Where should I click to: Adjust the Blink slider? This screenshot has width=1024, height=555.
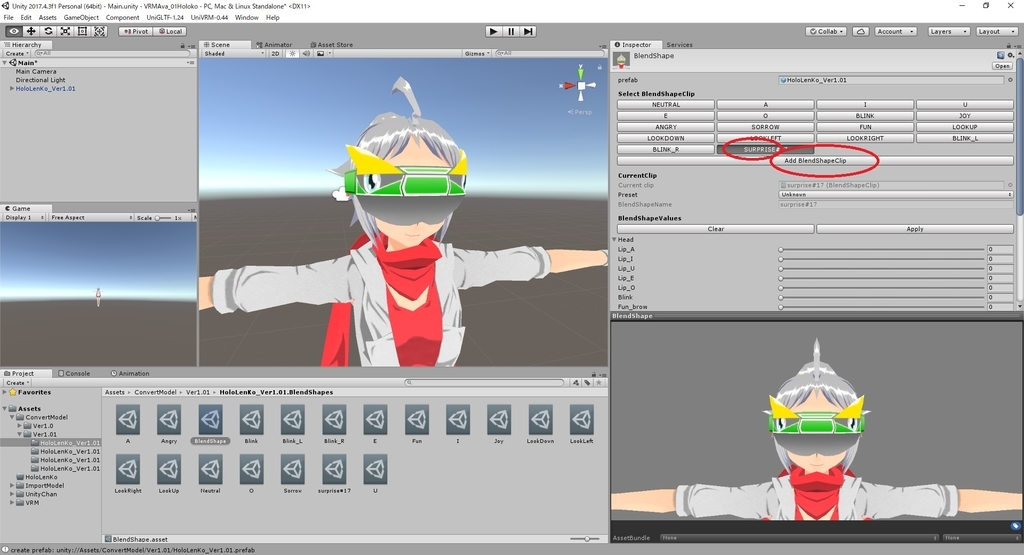pyautogui.click(x=882, y=297)
